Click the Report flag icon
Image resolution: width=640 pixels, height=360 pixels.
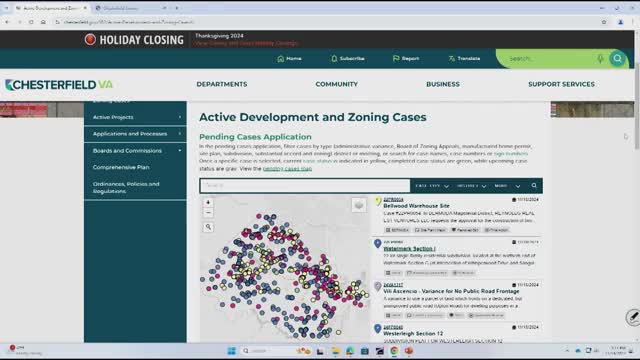point(396,59)
